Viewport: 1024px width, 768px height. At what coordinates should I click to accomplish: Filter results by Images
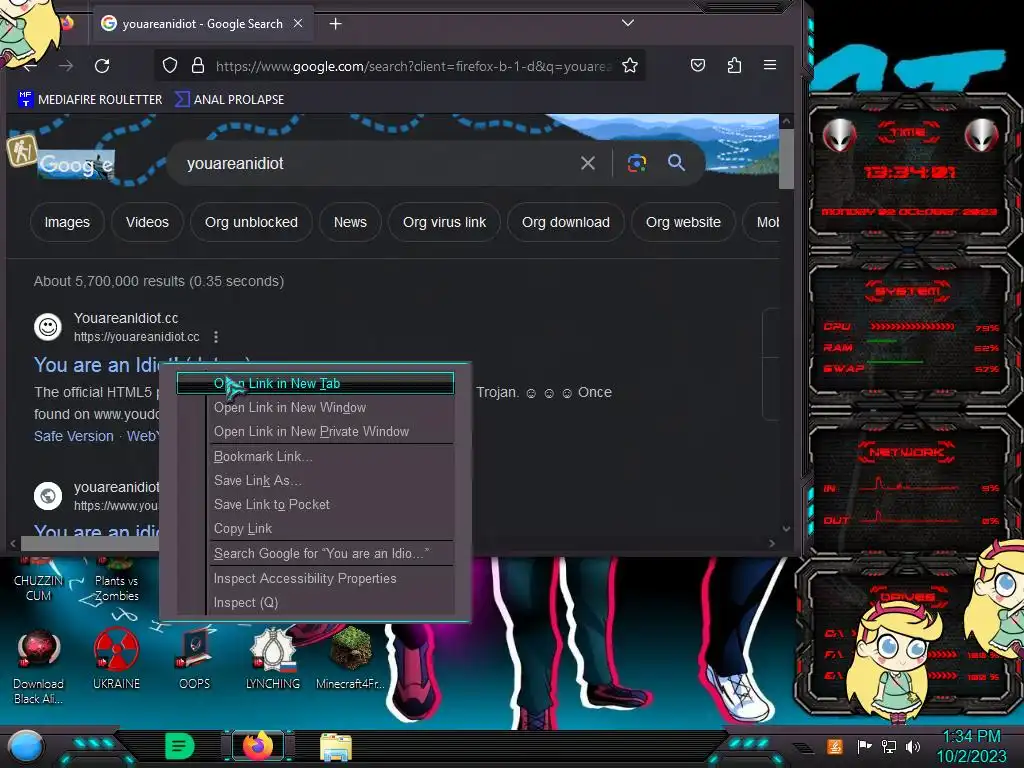tap(67, 222)
